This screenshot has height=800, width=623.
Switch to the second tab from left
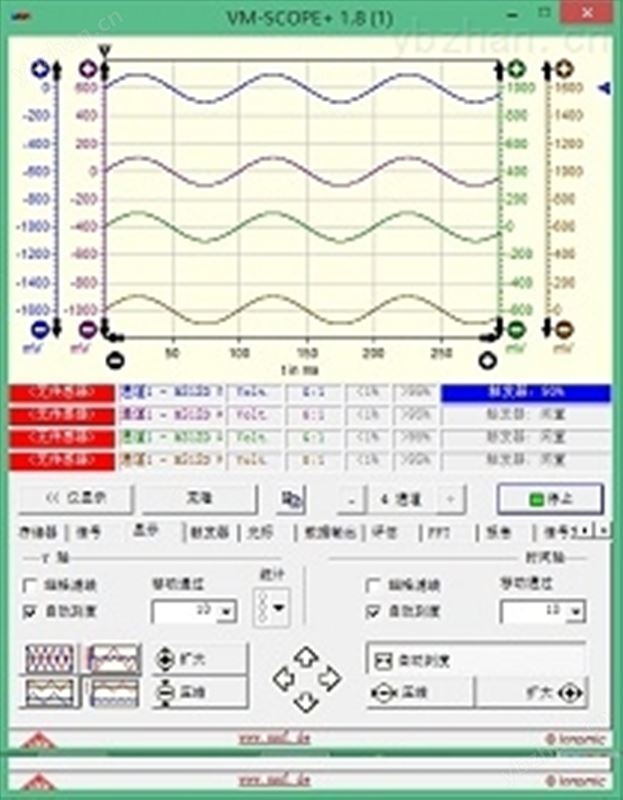(89, 533)
